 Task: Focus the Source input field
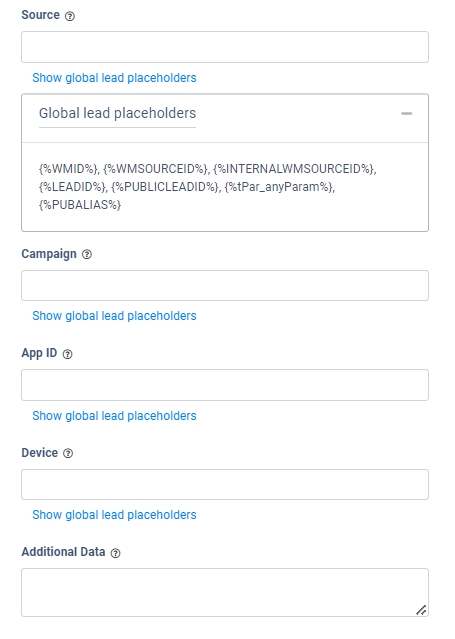[225, 47]
